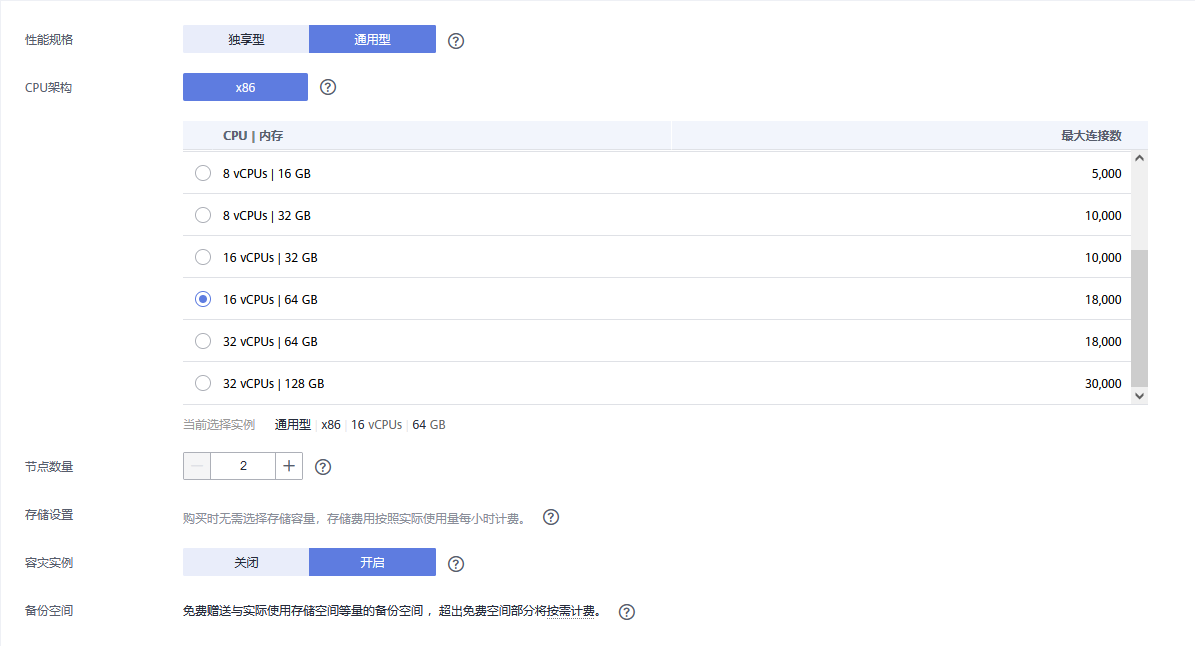Select the 16 vCPUs | 32 GB flavor
The width and height of the screenshot is (1195, 646).
[x=203, y=257]
